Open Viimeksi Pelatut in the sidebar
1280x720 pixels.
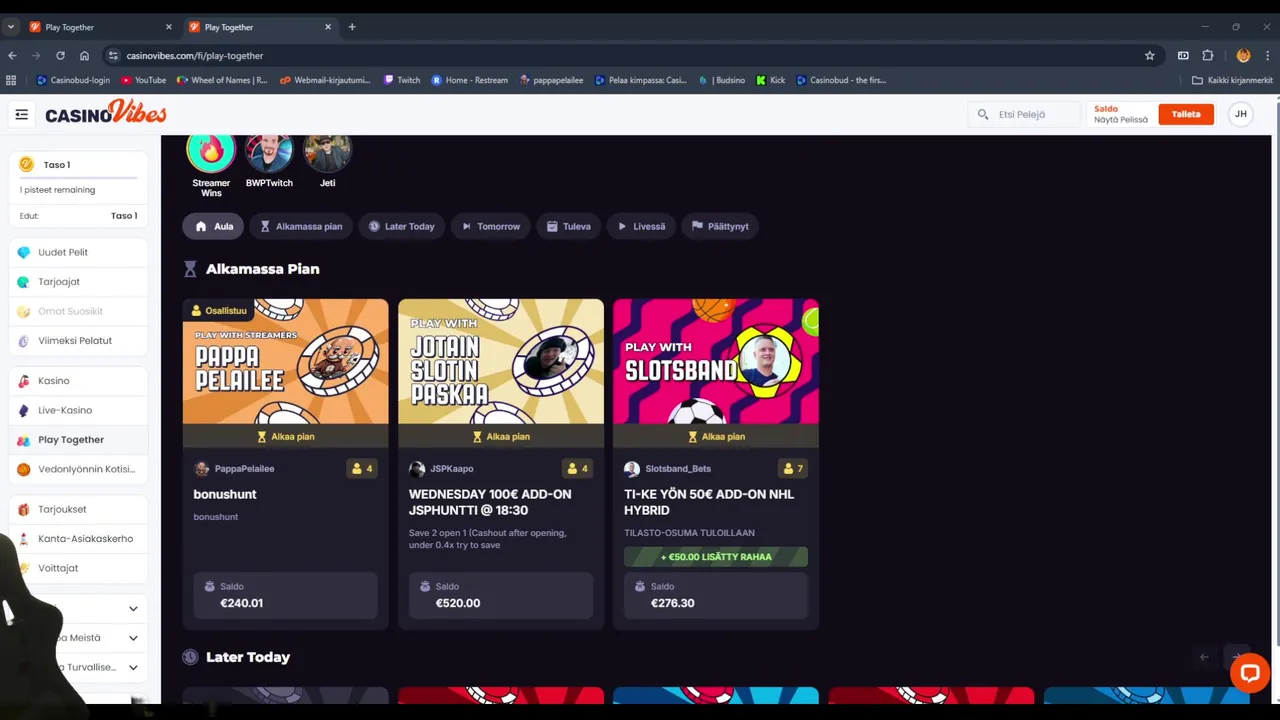tap(78, 341)
